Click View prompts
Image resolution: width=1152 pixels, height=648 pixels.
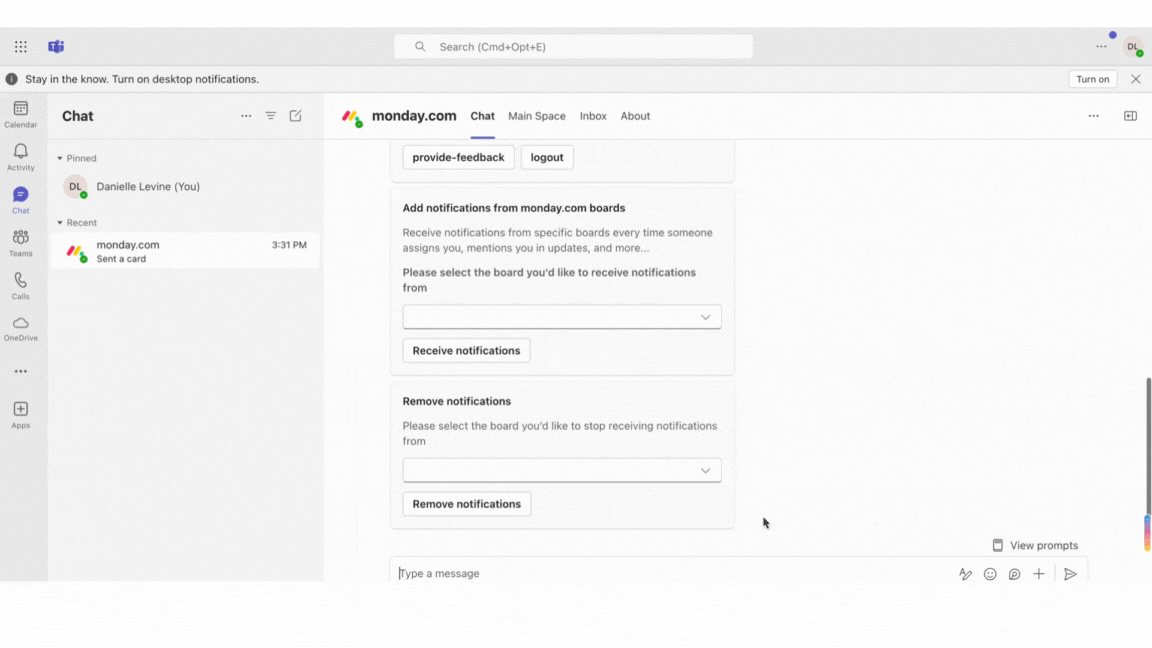tap(1035, 545)
